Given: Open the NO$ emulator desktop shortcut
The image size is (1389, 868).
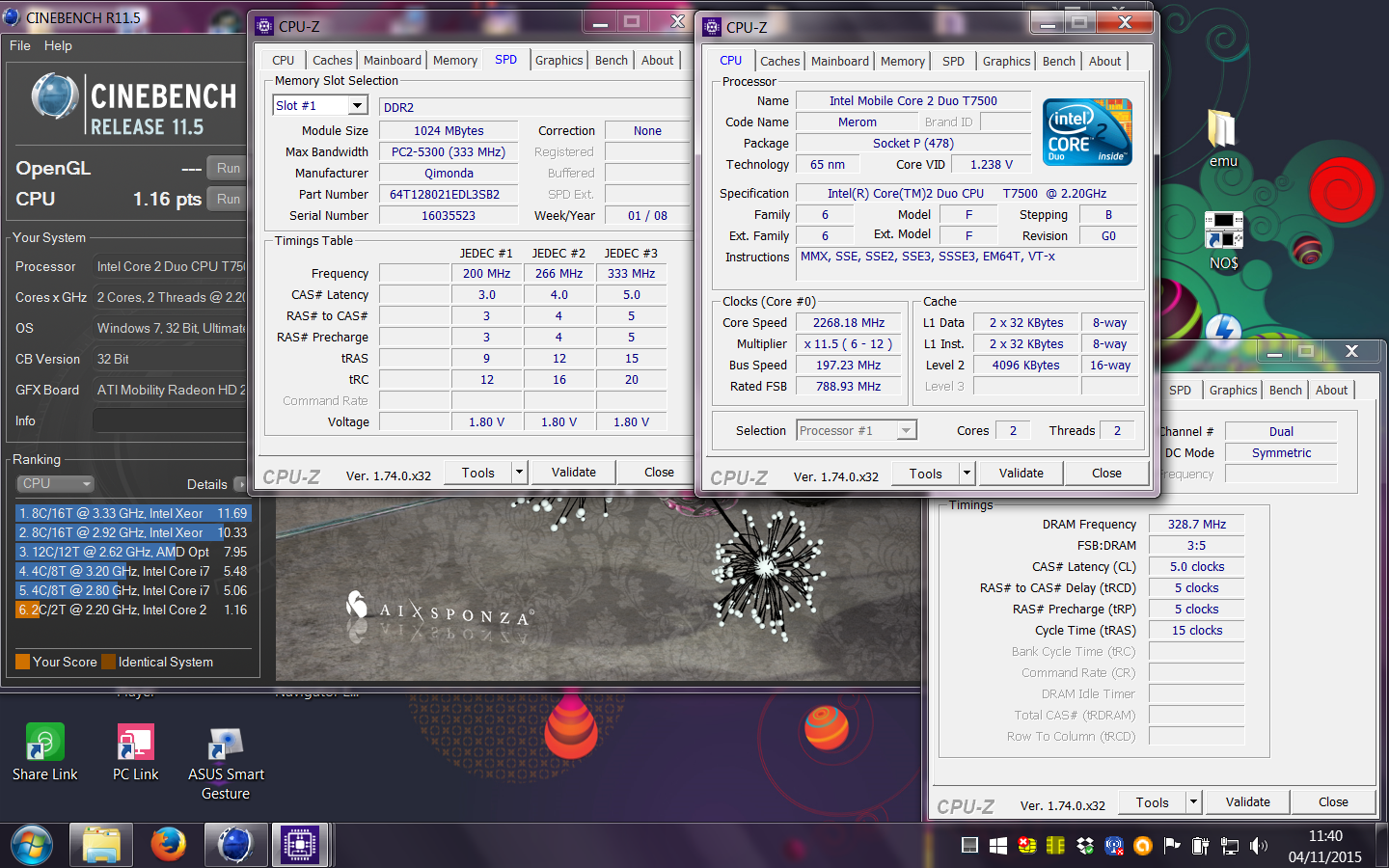Looking at the screenshot, I should pyautogui.click(x=1223, y=240).
